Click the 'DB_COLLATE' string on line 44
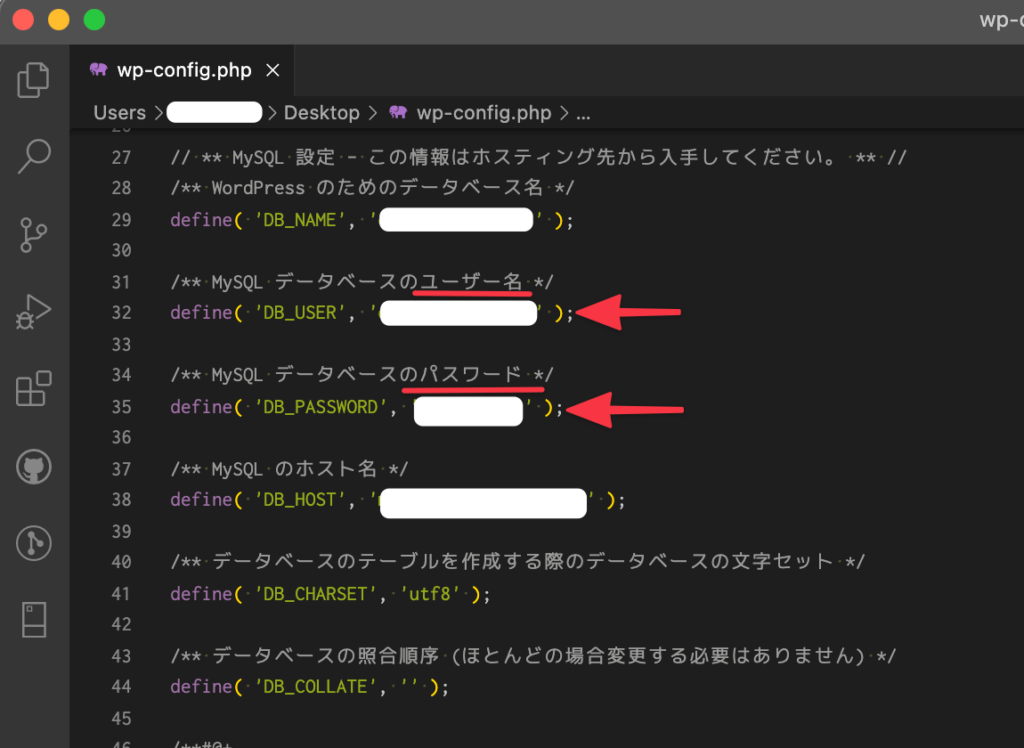1024x748 pixels. click(315, 686)
